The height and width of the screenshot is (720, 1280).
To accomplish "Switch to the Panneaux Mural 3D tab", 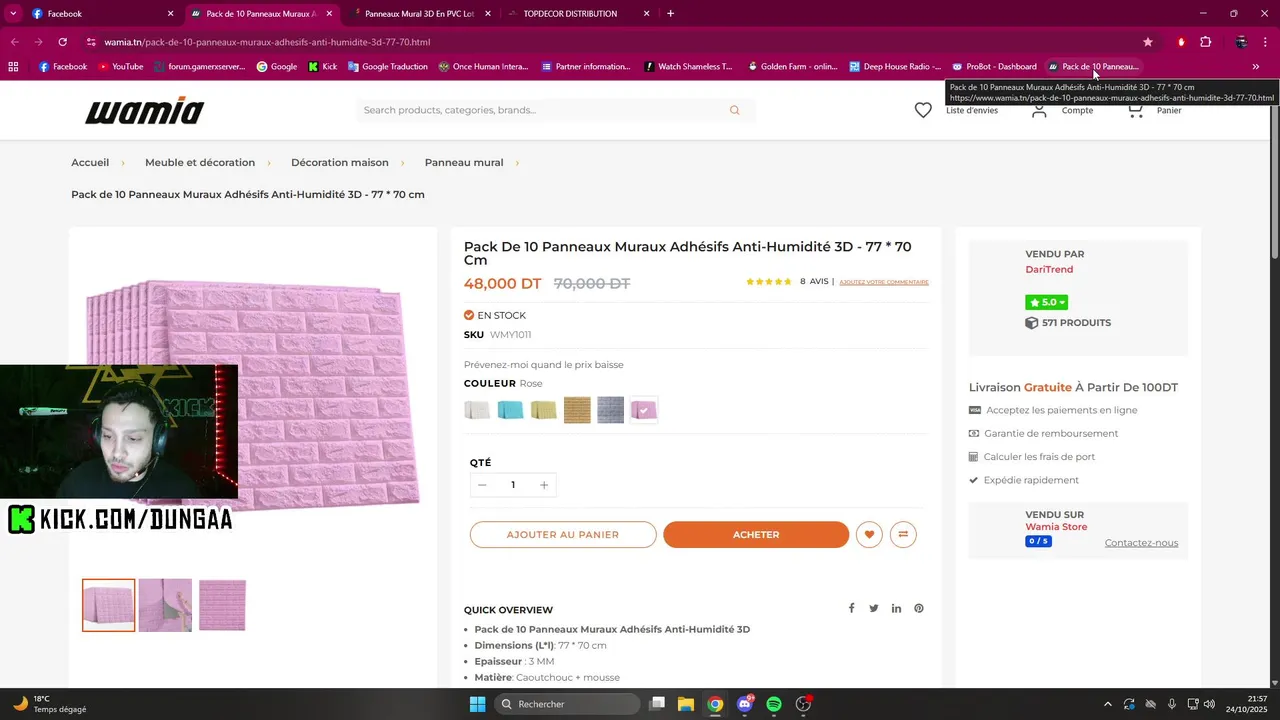I will [418, 14].
